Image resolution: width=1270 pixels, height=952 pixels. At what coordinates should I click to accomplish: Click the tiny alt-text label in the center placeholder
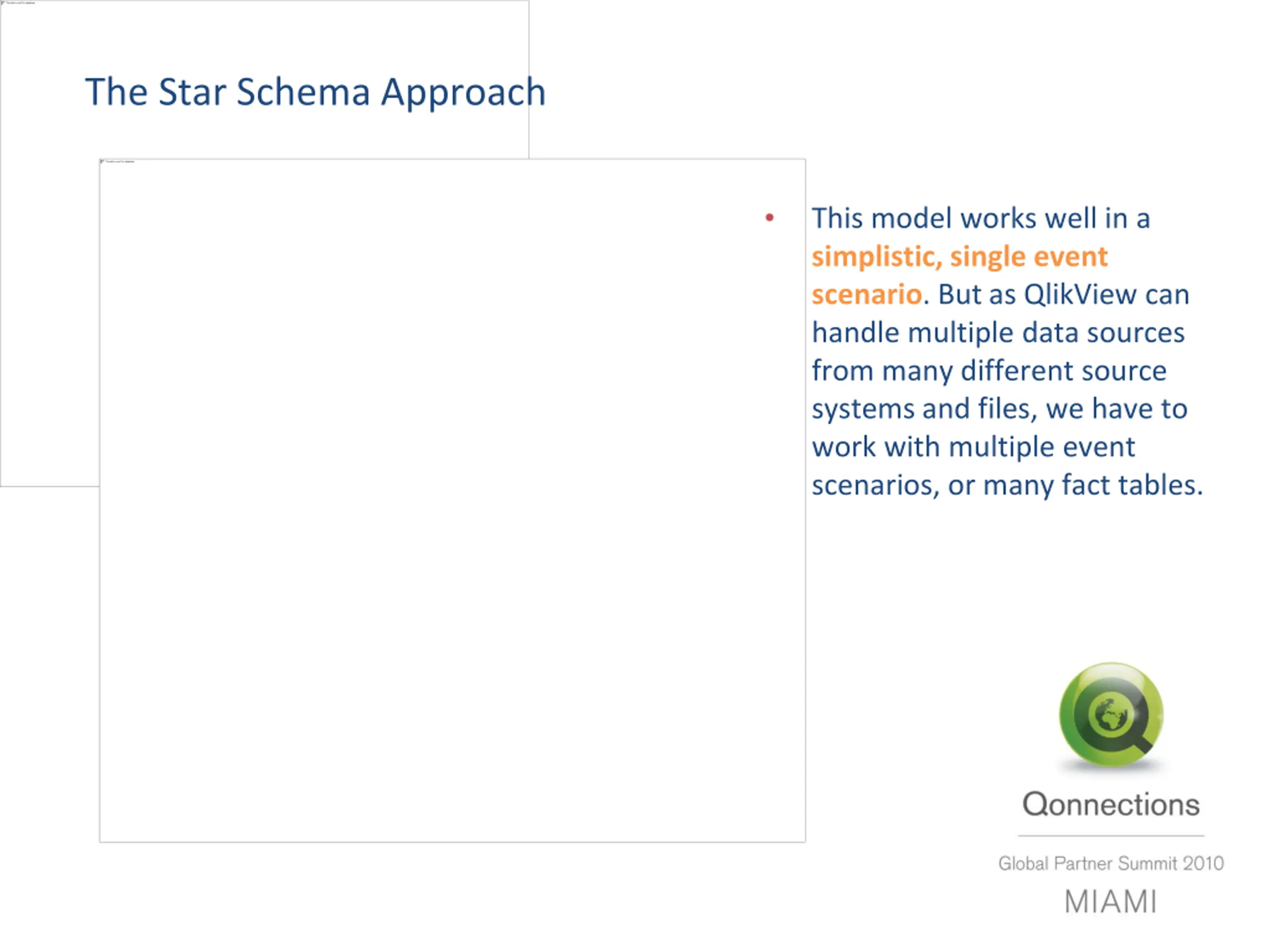click(x=120, y=162)
